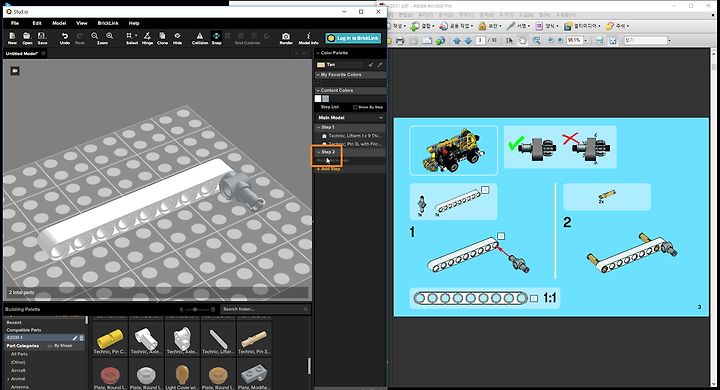Viewport: 720px width, 390px height.
Task: Select Compatible Parts list
Action: pyautogui.click(x=24, y=330)
